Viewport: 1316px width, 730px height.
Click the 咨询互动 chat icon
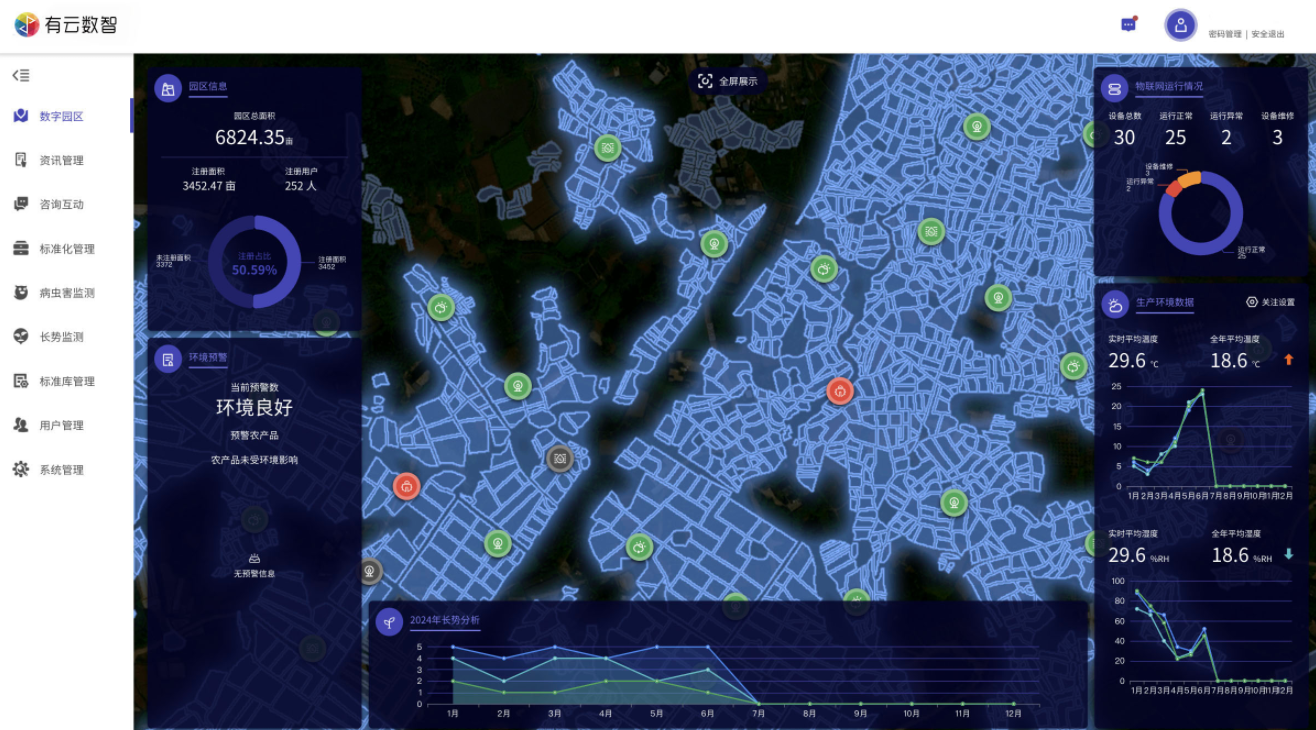[x=21, y=204]
